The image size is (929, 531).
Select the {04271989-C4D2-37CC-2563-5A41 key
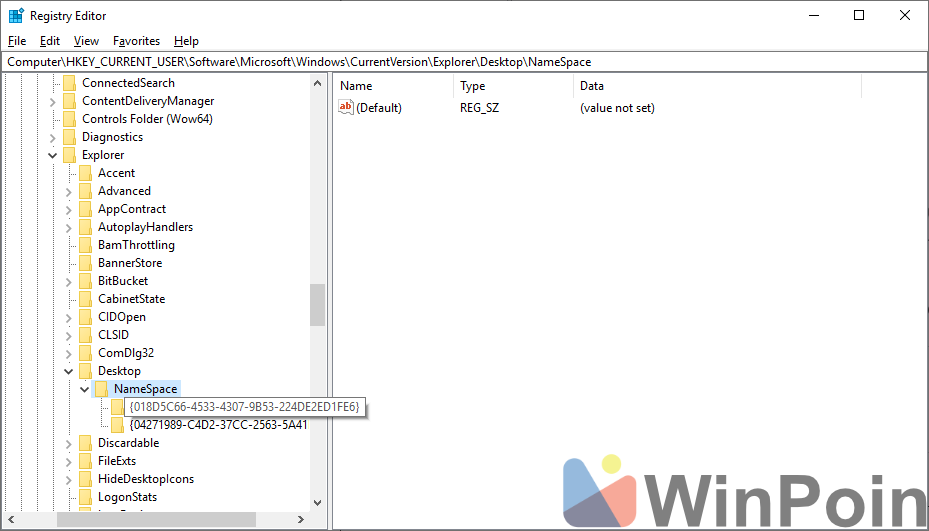219,425
